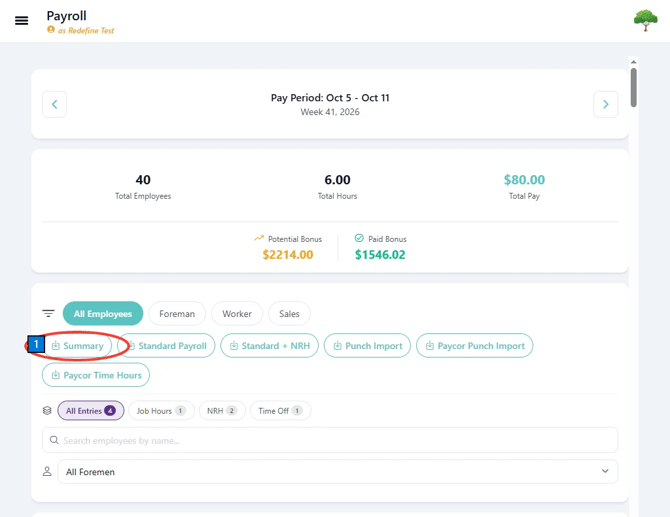
Task: Go to the previous pay period
Action: [x=54, y=104]
